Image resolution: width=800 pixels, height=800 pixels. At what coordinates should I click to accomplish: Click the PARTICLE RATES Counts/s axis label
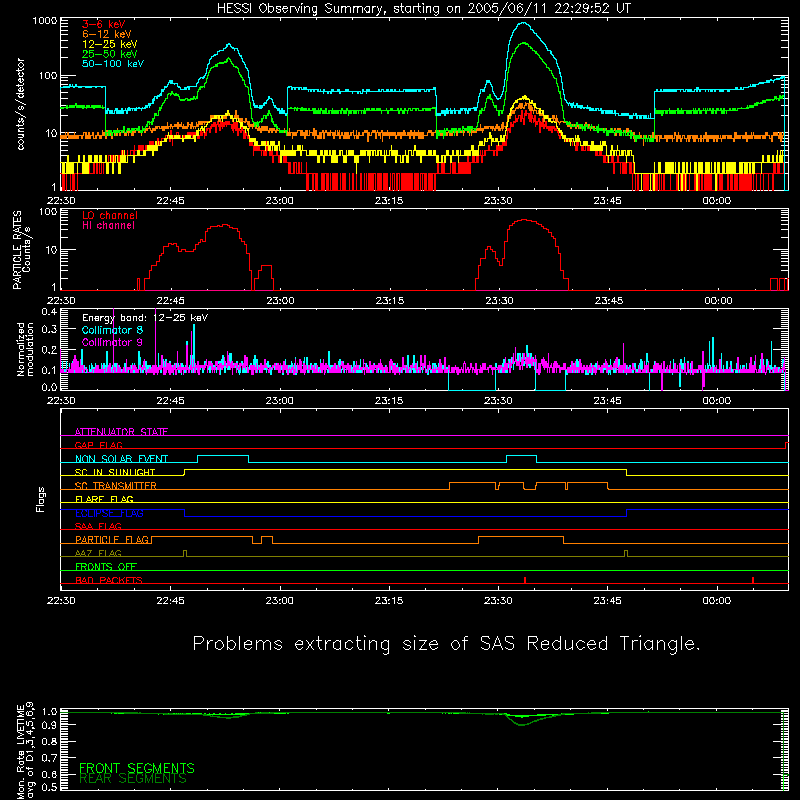click(21, 250)
